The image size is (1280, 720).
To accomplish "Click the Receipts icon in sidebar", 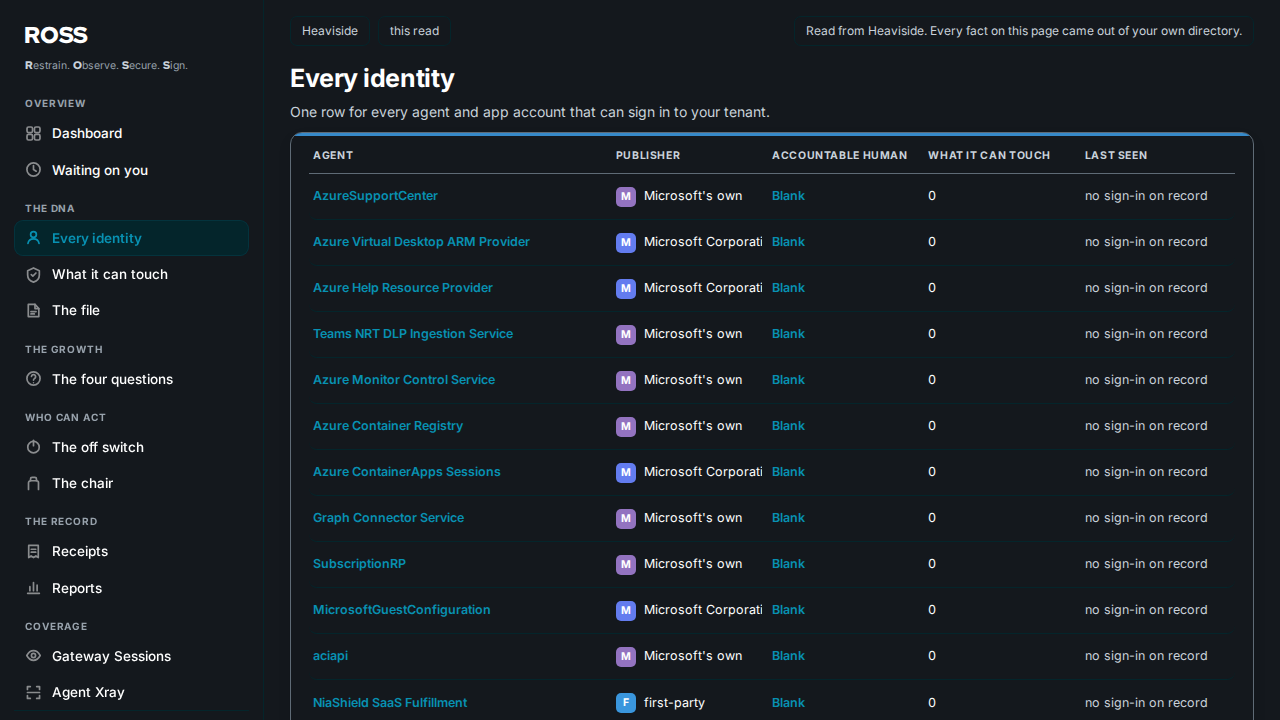I will pos(33,551).
